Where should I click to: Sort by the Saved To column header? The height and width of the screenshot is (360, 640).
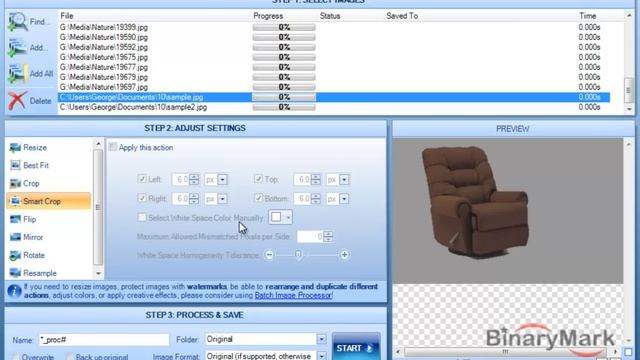[402, 16]
